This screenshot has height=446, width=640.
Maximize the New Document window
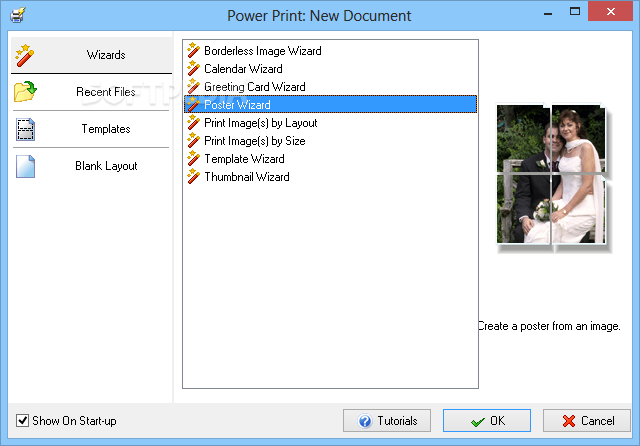[575, 11]
